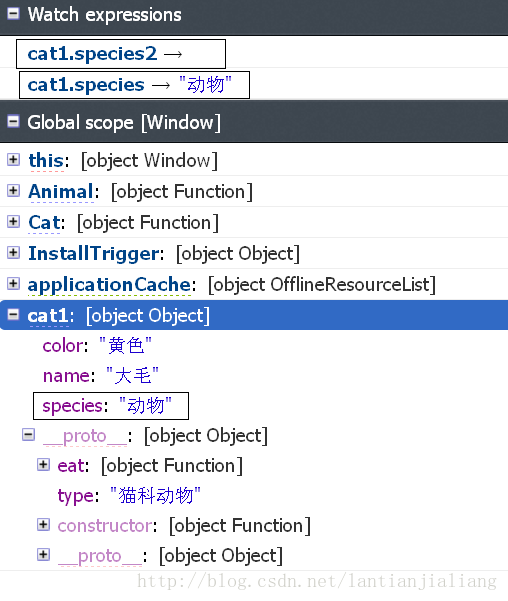
Task: Expand the 'this' object Window node
Action: 13,159
